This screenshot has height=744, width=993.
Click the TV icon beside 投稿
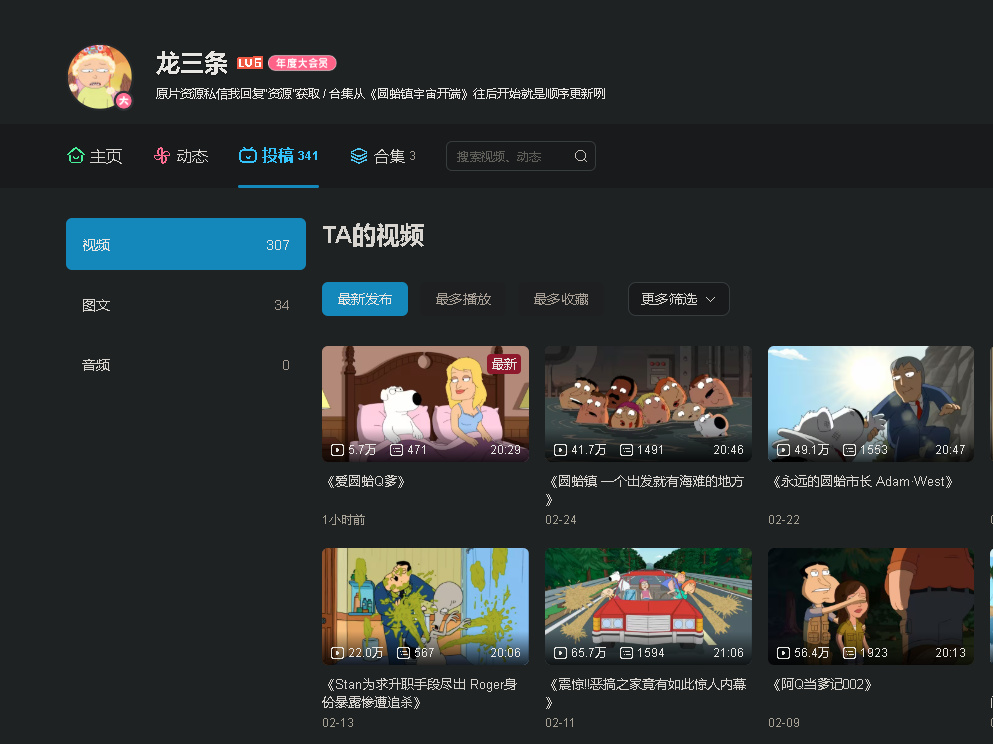point(248,155)
